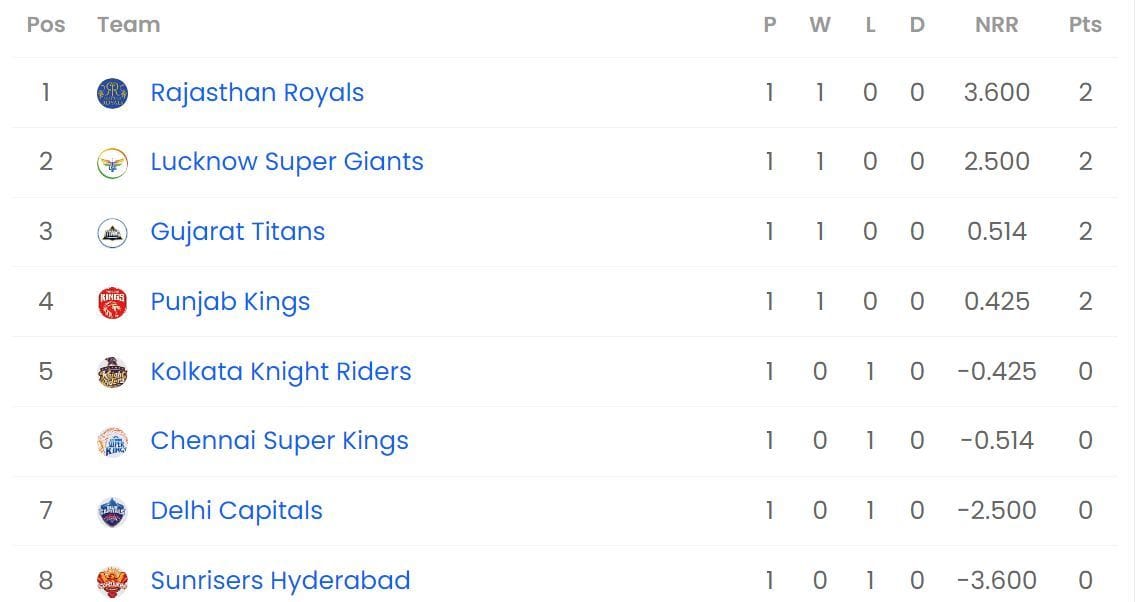Click the Lucknow Super Giants logo

pyautogui.click(x=112, y=162)
